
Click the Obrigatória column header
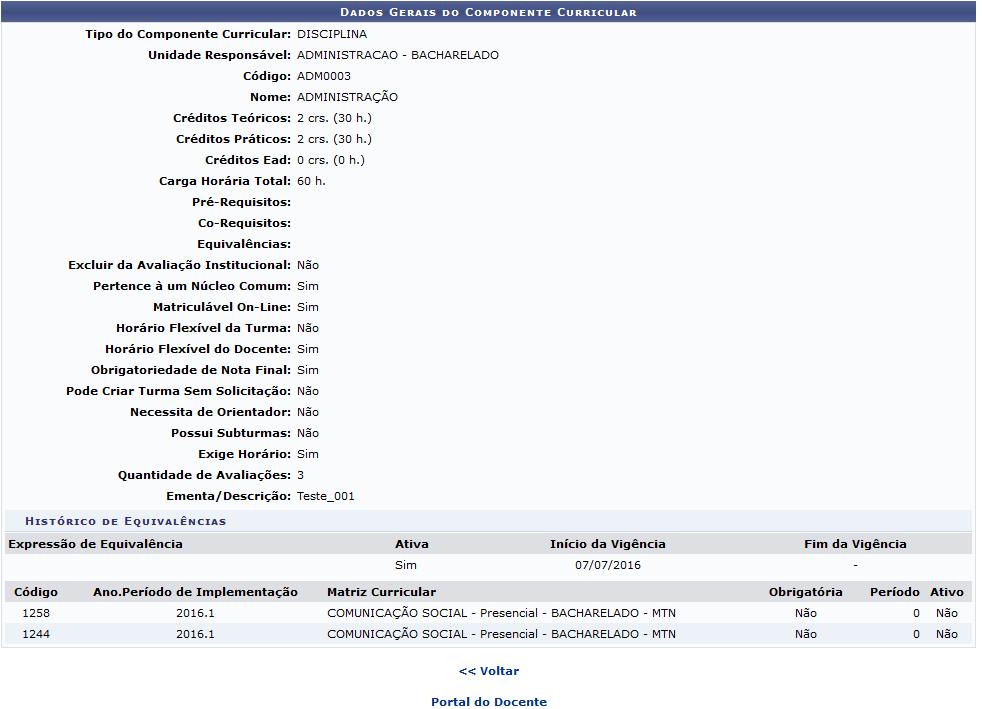(805, 592)
